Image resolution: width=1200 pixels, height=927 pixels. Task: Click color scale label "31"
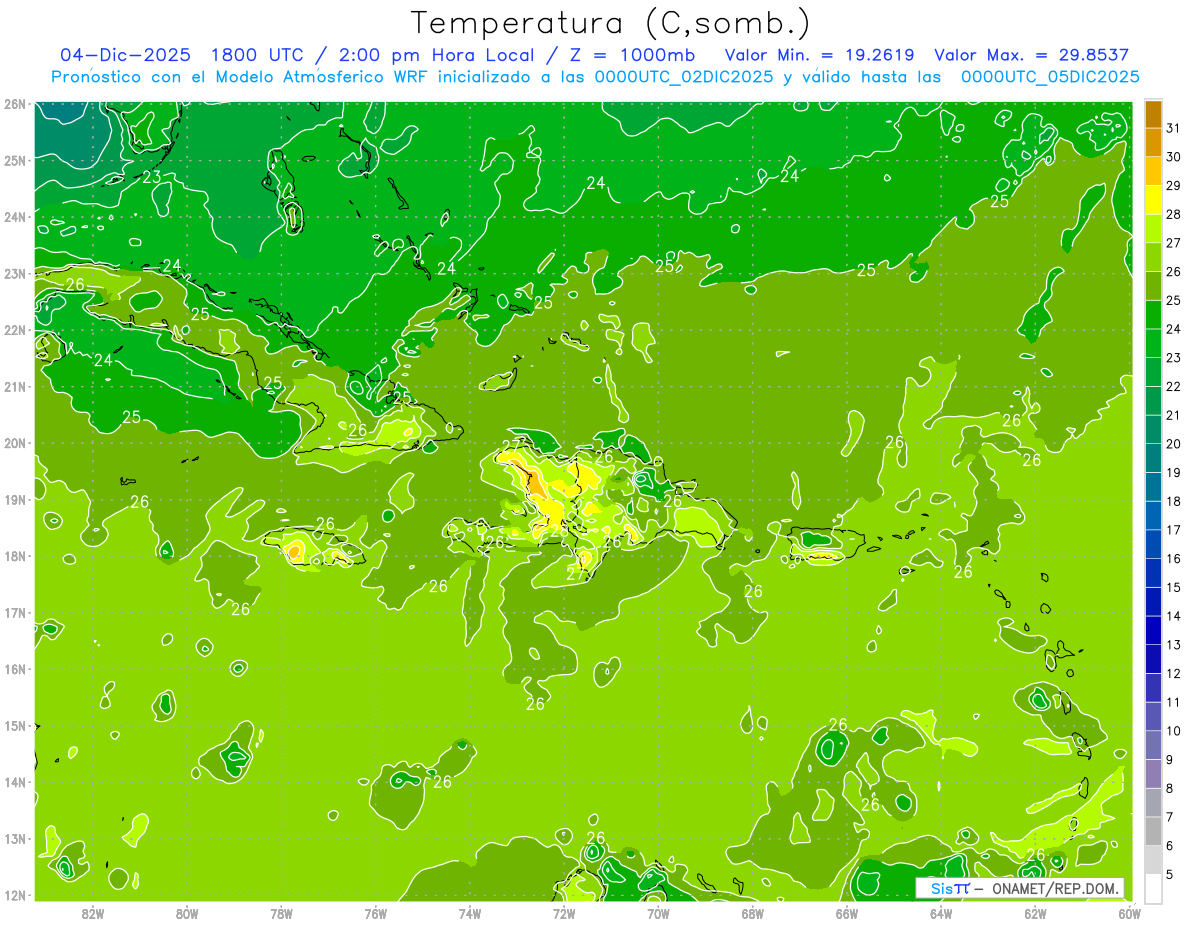coord(1174,128)
